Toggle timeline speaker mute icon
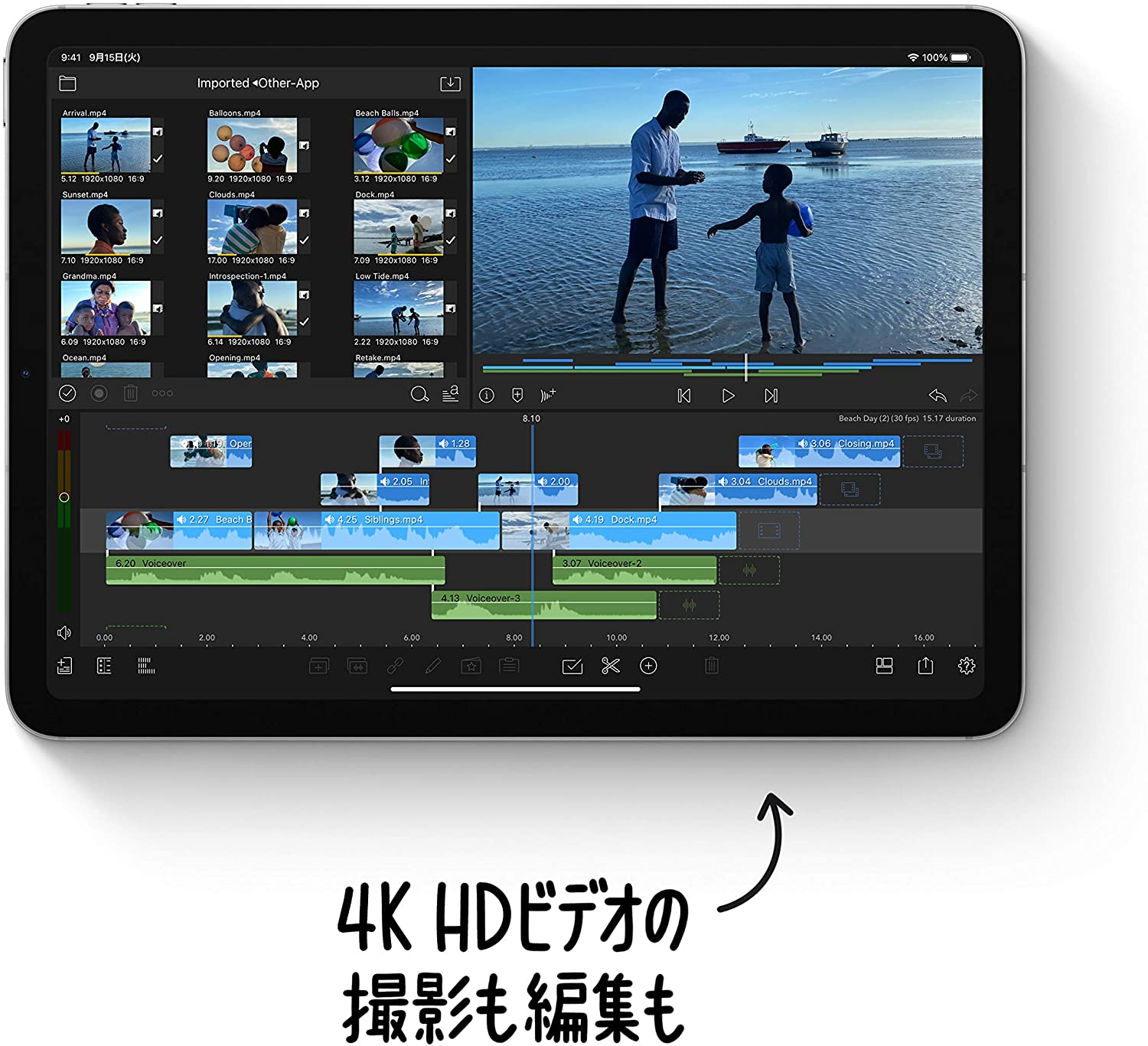The image size is (1148, 1046). (x=64, y=633)
